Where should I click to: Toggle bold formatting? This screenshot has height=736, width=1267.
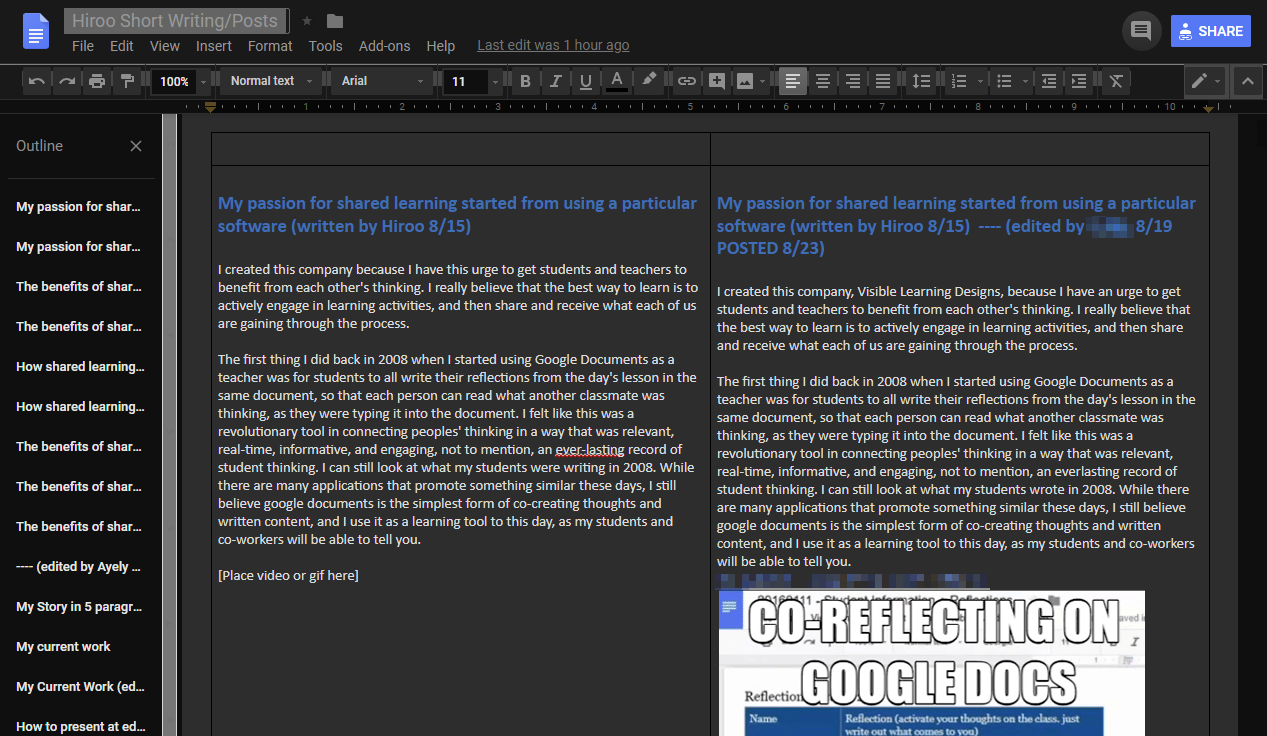tap(525, 81)
